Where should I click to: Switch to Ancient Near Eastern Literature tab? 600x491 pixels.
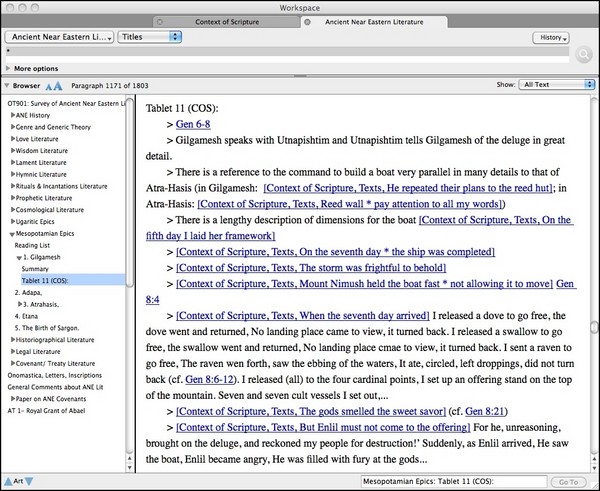point(374,22)
